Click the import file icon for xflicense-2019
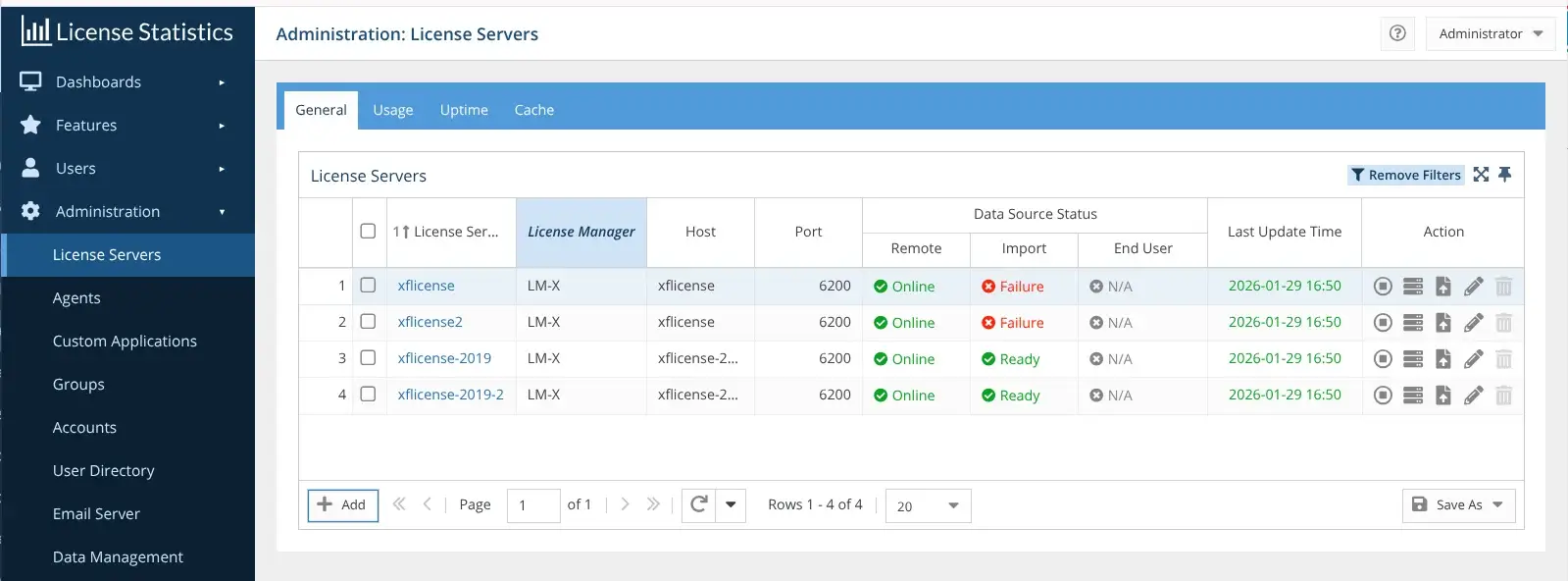Viewport: 1568px width, 581px height. click(1443, 359)
